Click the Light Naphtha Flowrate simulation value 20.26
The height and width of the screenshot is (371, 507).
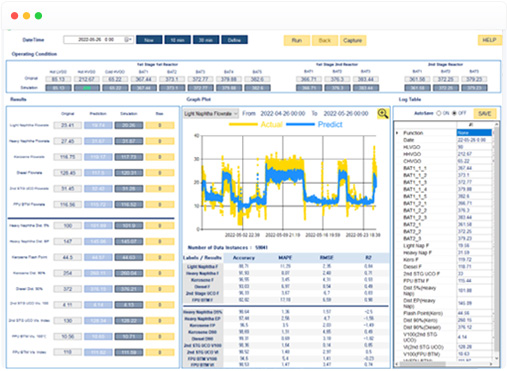click(x=129, y=125)
